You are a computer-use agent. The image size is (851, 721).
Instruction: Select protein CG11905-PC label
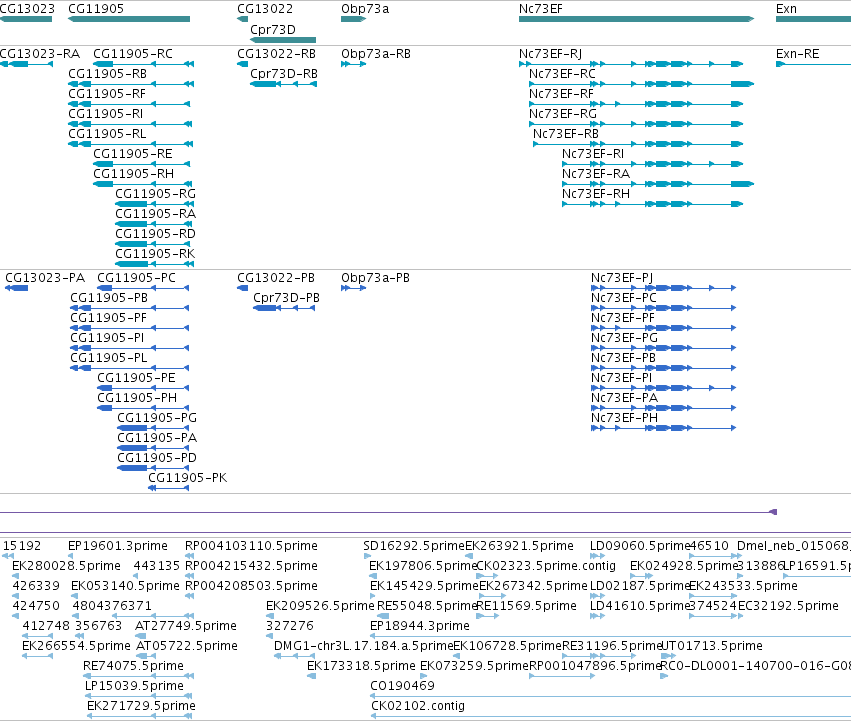coord(136,278)
